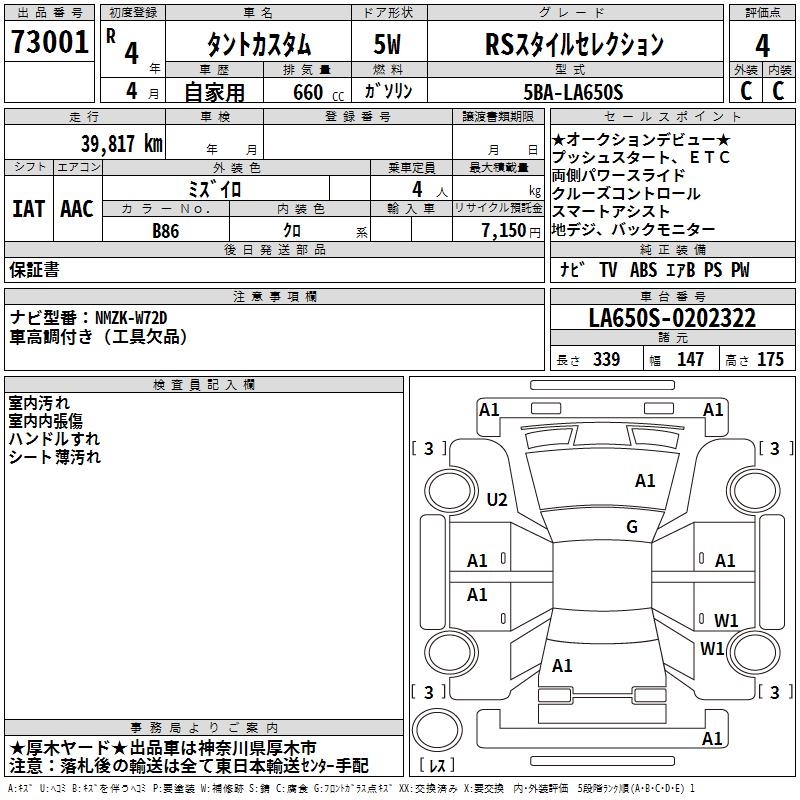Image resolution: width=800 pixels, height=800 pixels.
Task: Select the inspector note 室内内張傷
Action: pyautogui.click(x=45, y=421)
